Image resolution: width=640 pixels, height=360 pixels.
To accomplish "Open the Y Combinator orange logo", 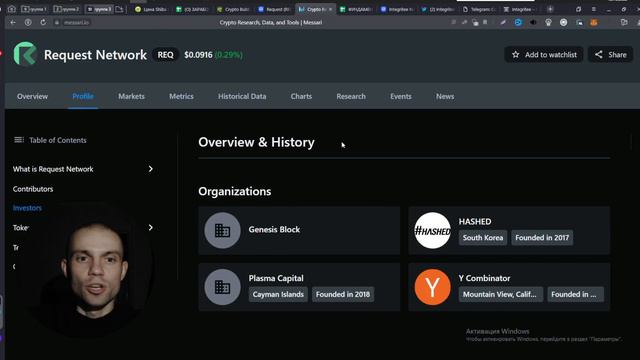I will 432,287.
